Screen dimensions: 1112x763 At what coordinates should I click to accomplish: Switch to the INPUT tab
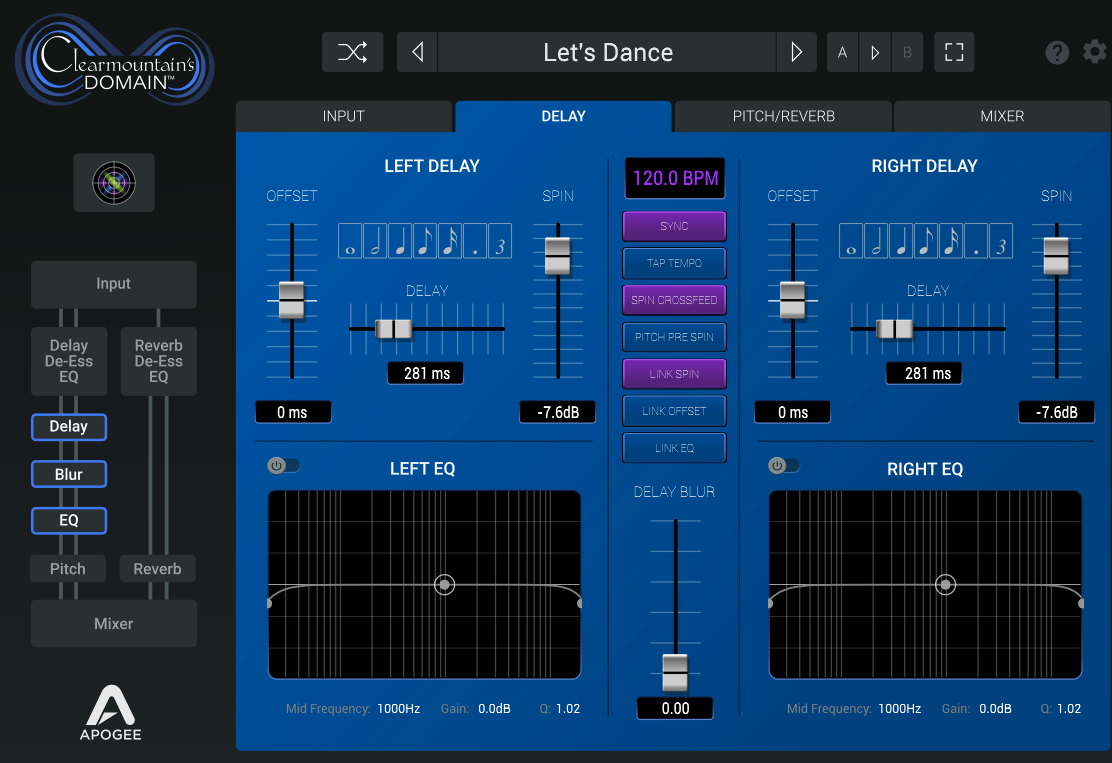[x=344, y=116]
